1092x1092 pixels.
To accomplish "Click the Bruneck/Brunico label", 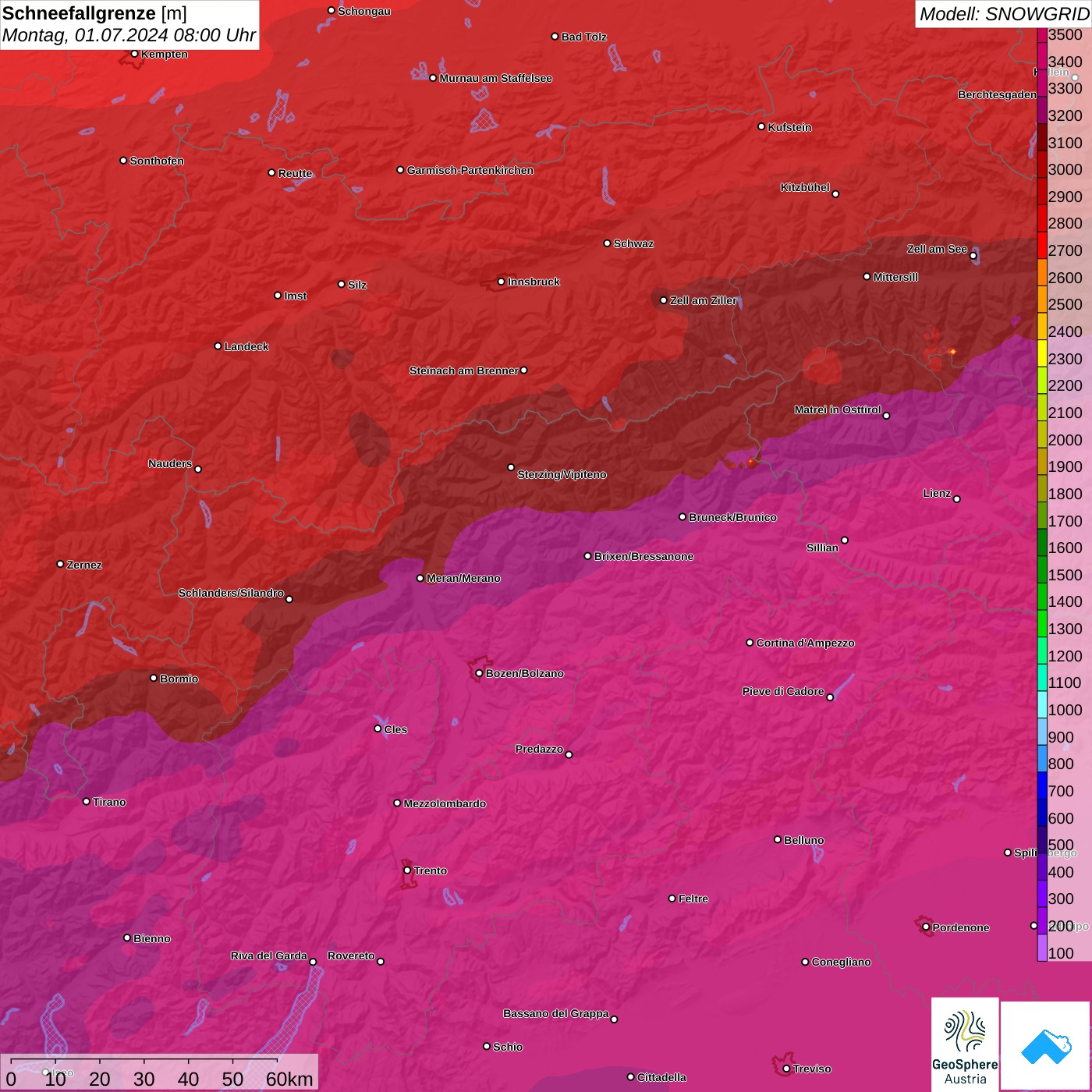I will pyautogui.click(x=733, y=517).
